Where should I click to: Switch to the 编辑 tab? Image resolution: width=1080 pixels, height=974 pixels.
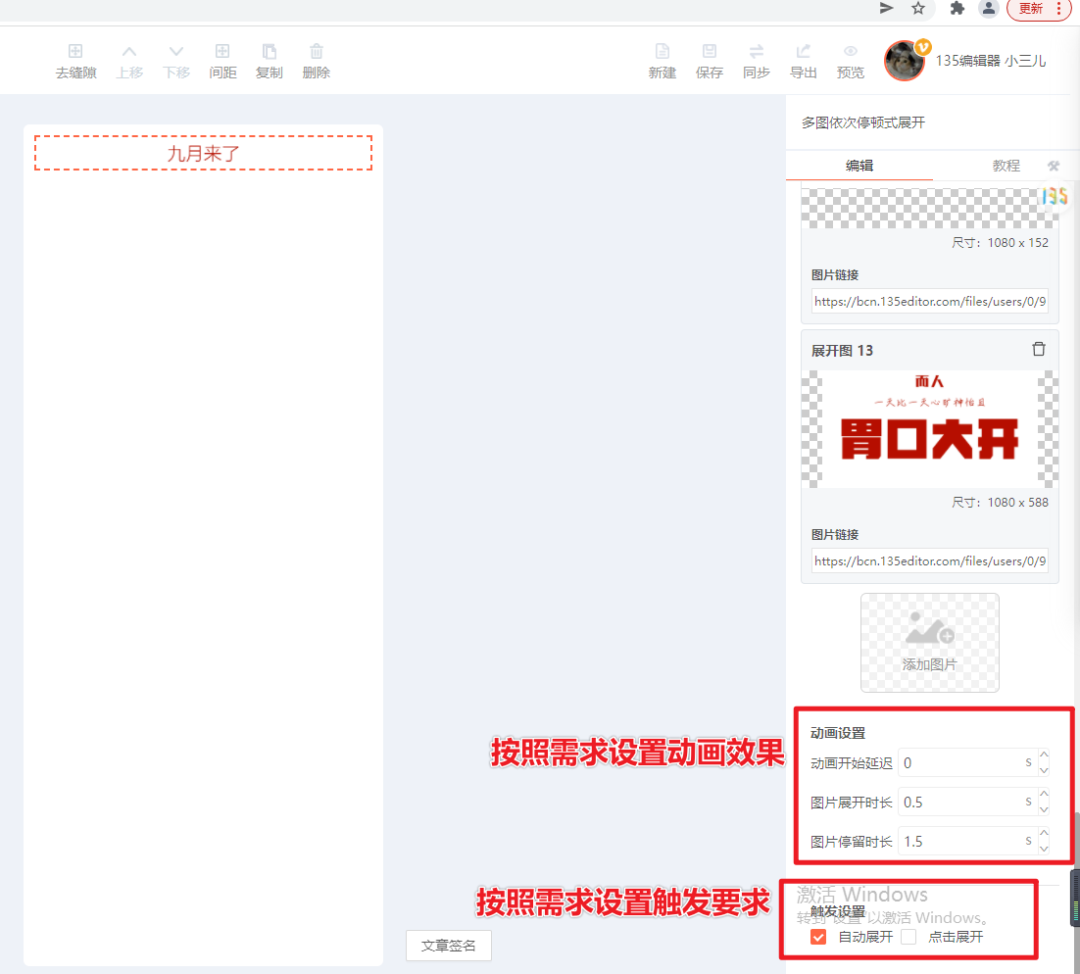pyautogui.click(x=859, y=165)
